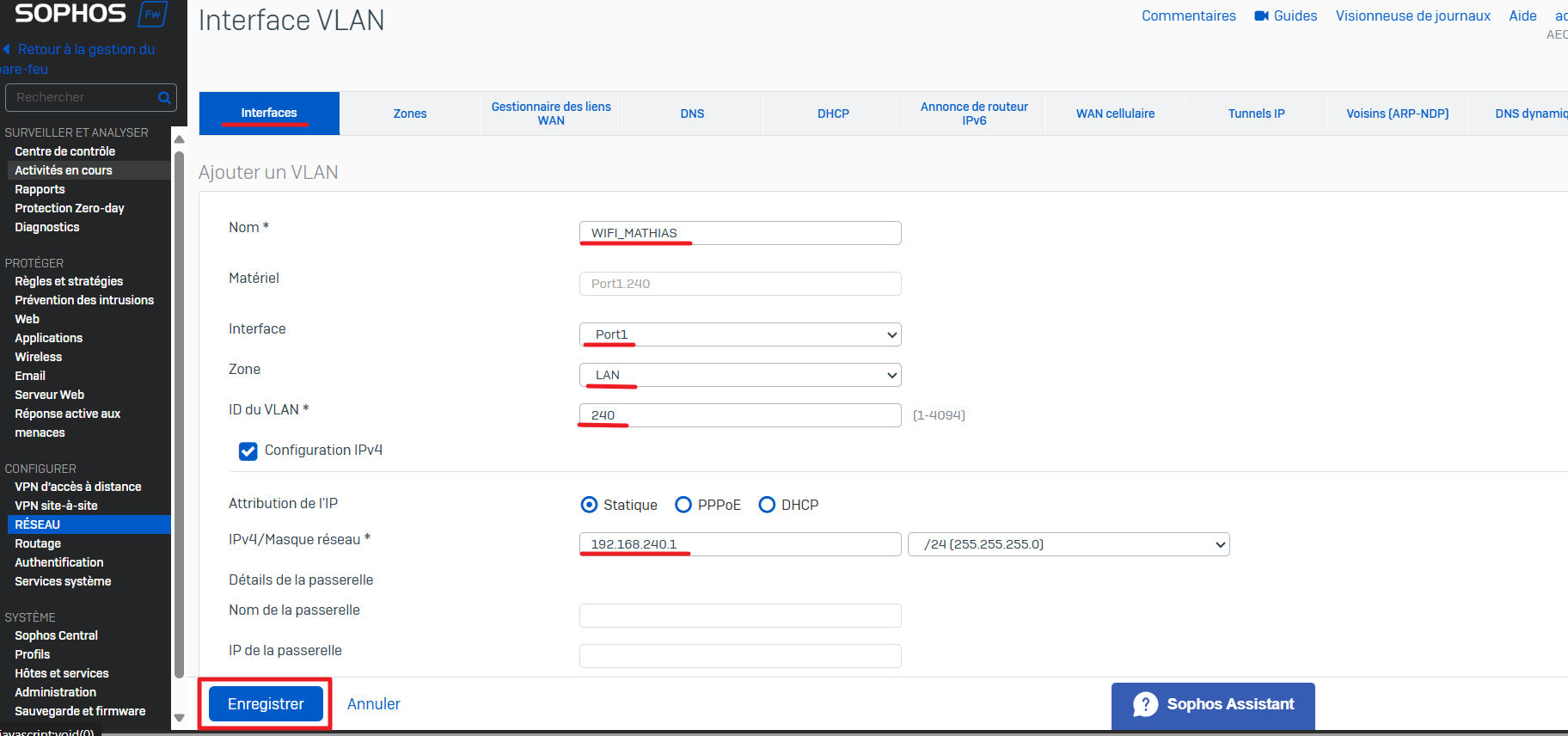
Task: Click the IPv4 address field 192.168.240.1
Action: coord(740,544)
